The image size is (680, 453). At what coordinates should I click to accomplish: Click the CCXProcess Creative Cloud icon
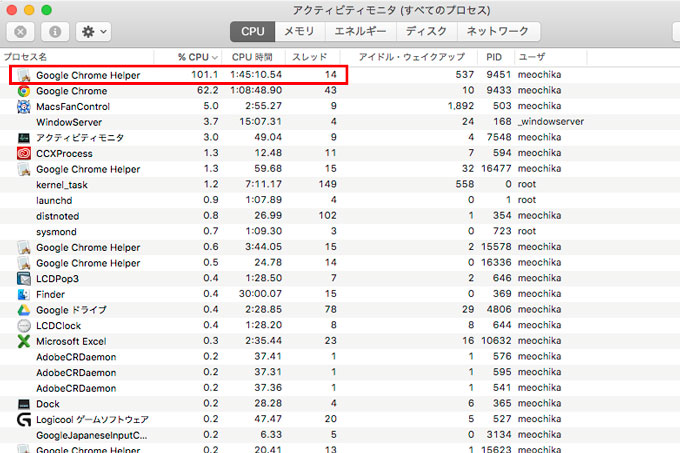tap(24, 153)
